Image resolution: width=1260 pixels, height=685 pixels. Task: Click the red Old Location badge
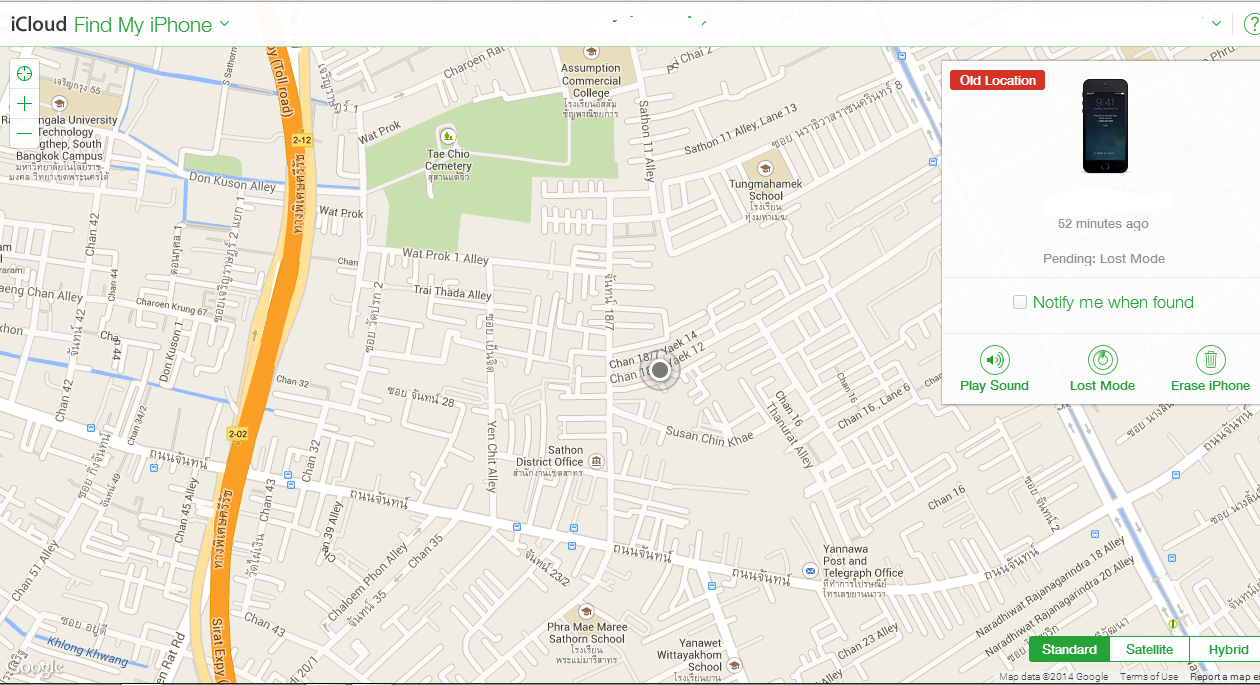998,81
